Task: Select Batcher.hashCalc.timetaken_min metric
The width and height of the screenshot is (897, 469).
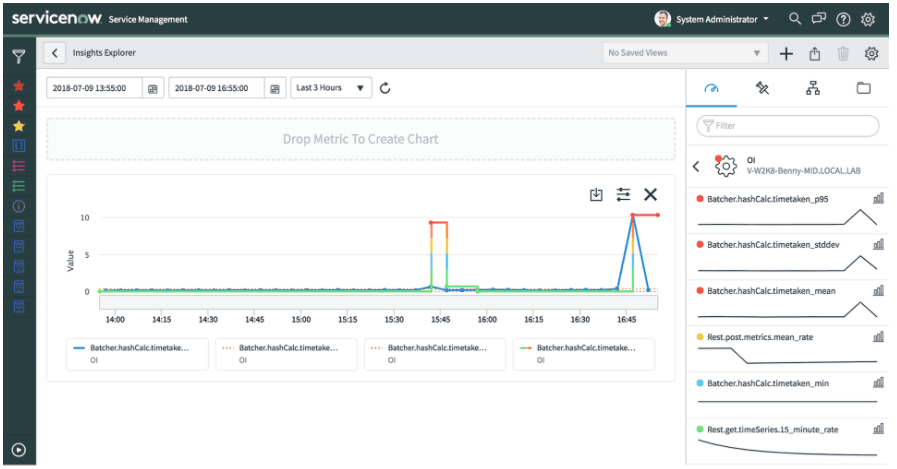Action: pos(768,384)
